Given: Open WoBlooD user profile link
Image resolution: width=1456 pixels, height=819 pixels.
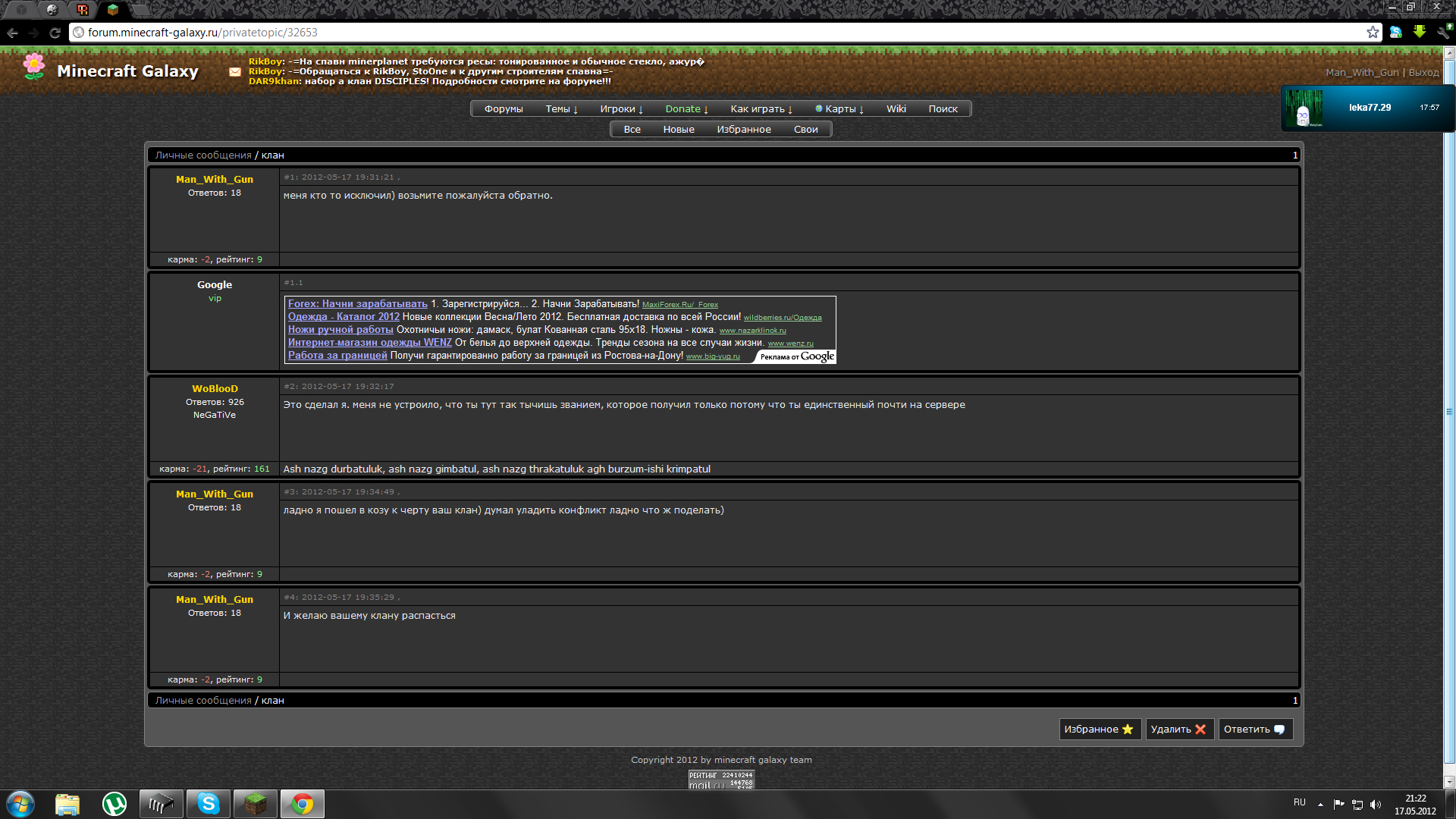Looking at the screenshot, I should coord(215,389).
